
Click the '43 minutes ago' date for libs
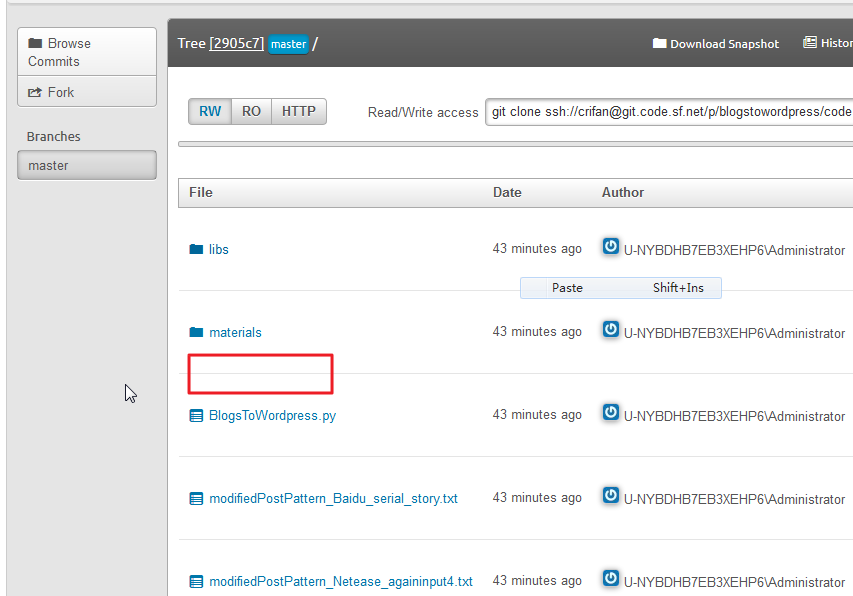(537, 249)
